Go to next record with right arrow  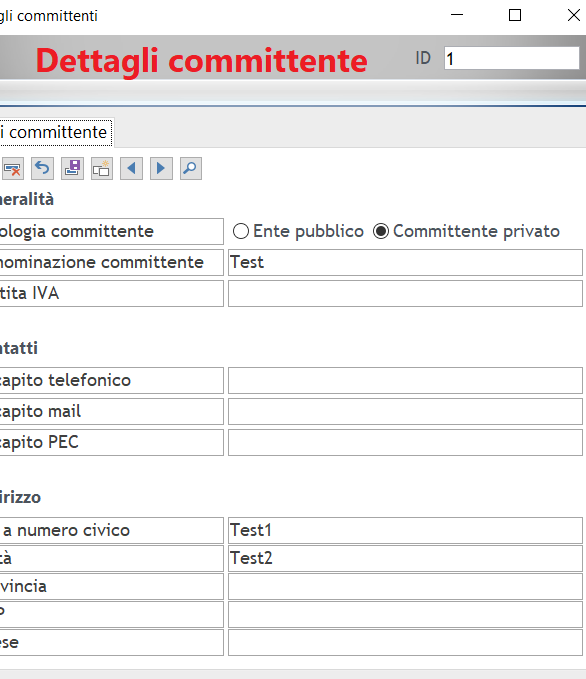tap(161, 168)
